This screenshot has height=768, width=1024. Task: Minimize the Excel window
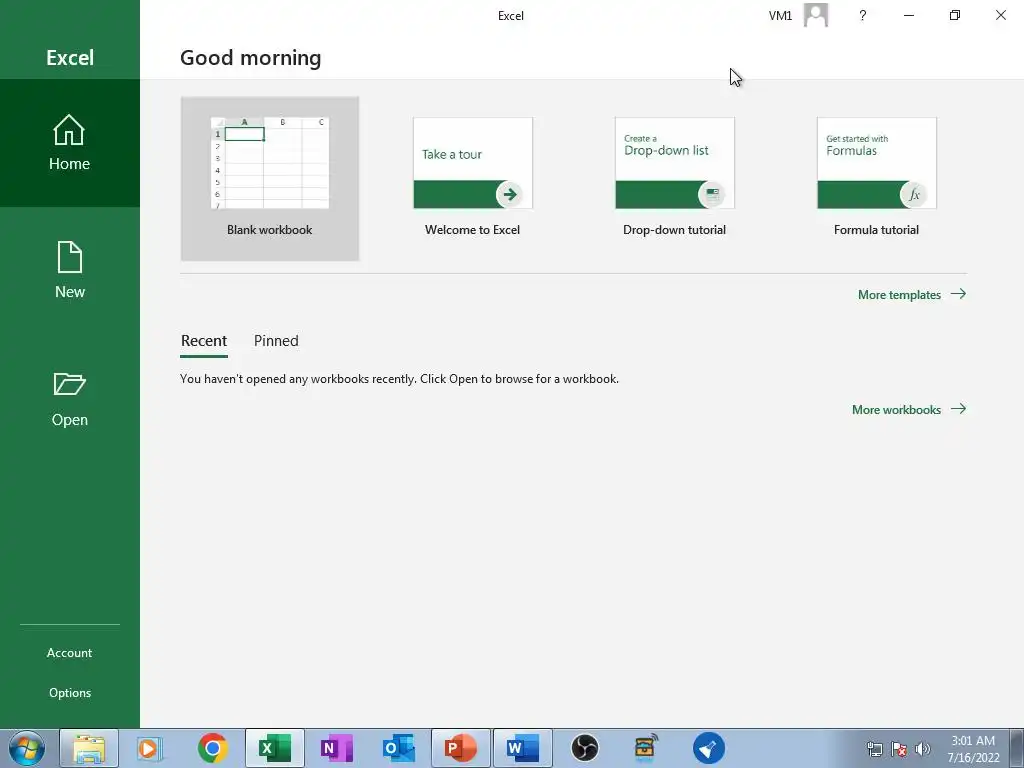[908, 15]
